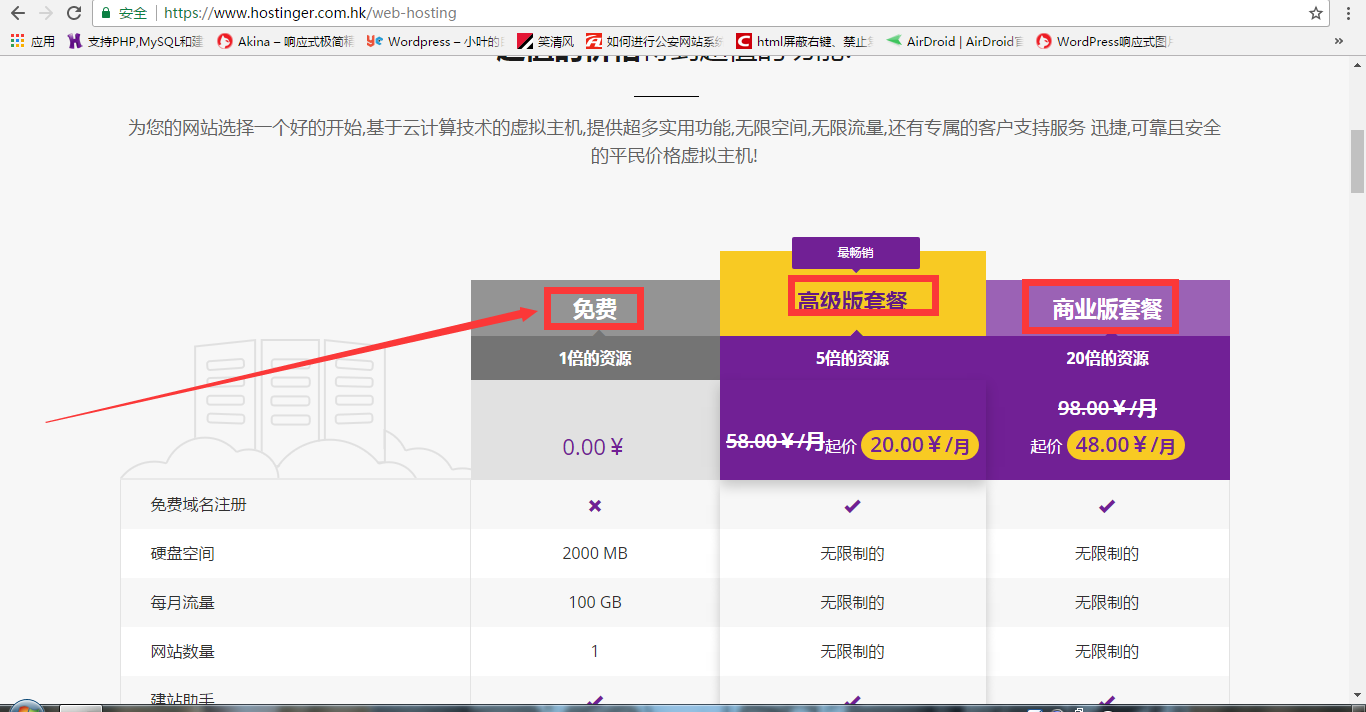The width and height of the screenshot is (1366, 712).
Task: Reload the page with the refresh icon
Action: [73, 14]
